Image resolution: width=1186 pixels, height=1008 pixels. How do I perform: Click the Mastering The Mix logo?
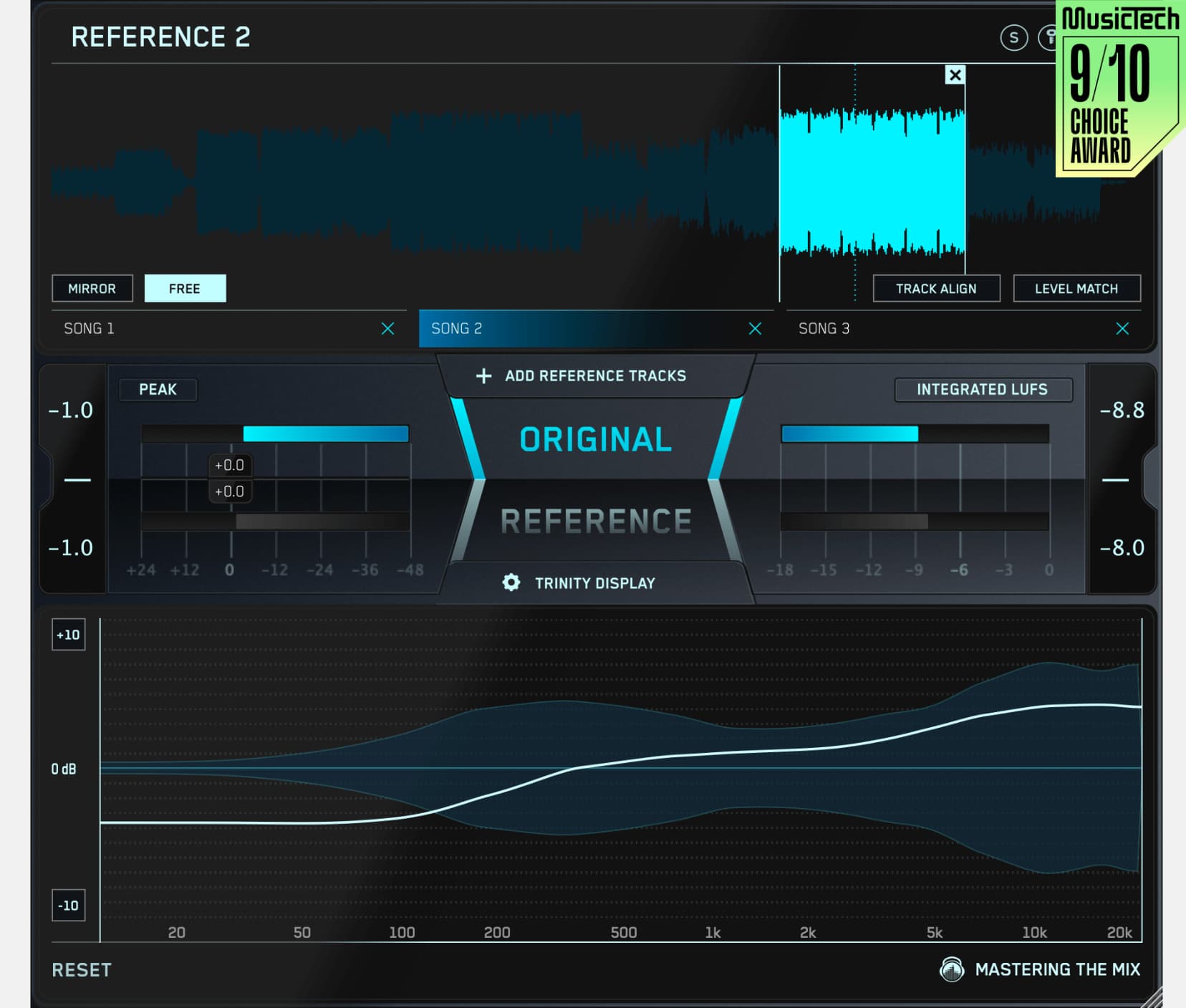(952, 969)
